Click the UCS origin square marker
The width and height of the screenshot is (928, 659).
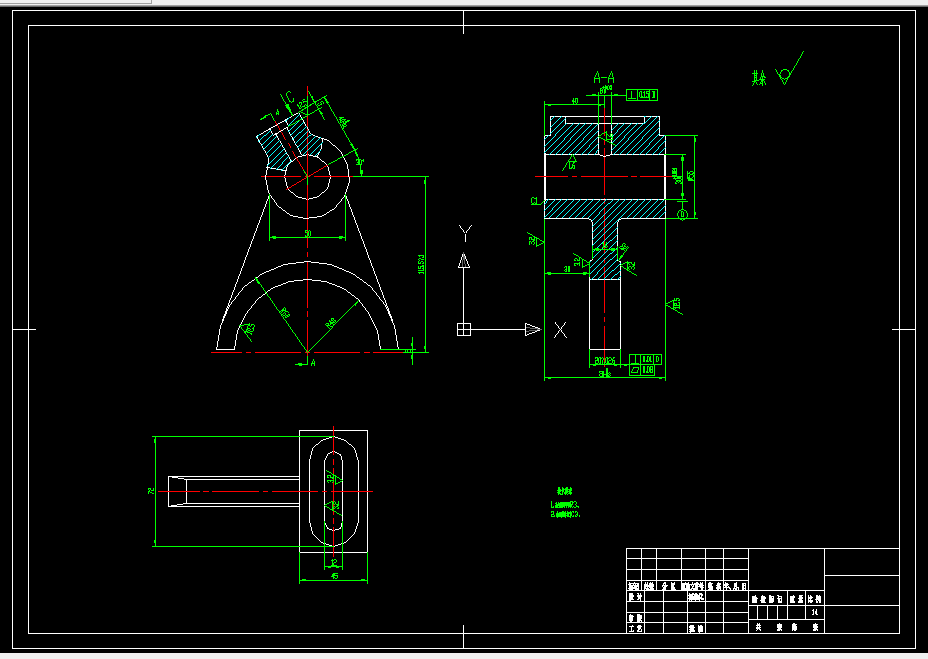464,329
